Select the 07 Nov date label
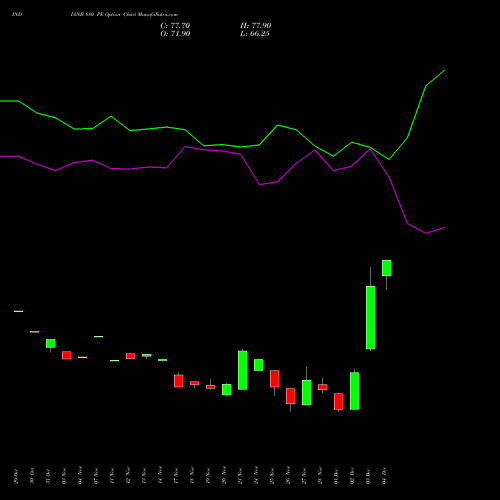 tap(96, 476)
